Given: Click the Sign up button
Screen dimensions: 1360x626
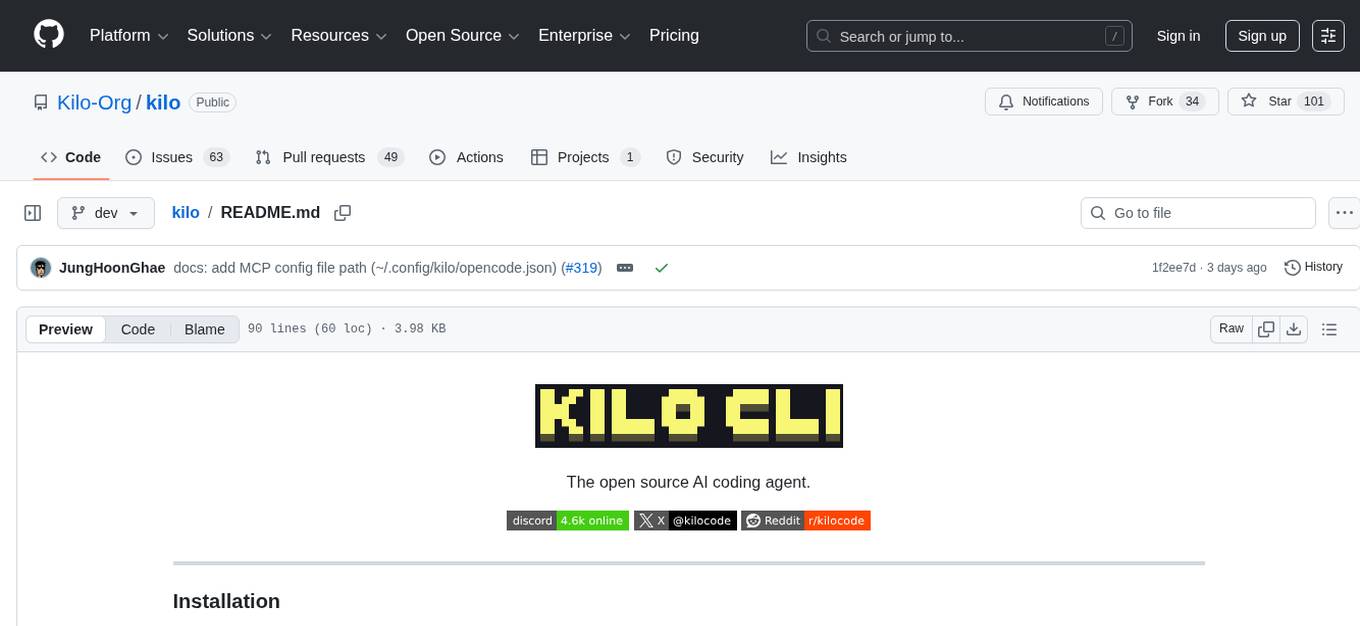Looking at the screenshot, I should click(x=1261, y=35).
